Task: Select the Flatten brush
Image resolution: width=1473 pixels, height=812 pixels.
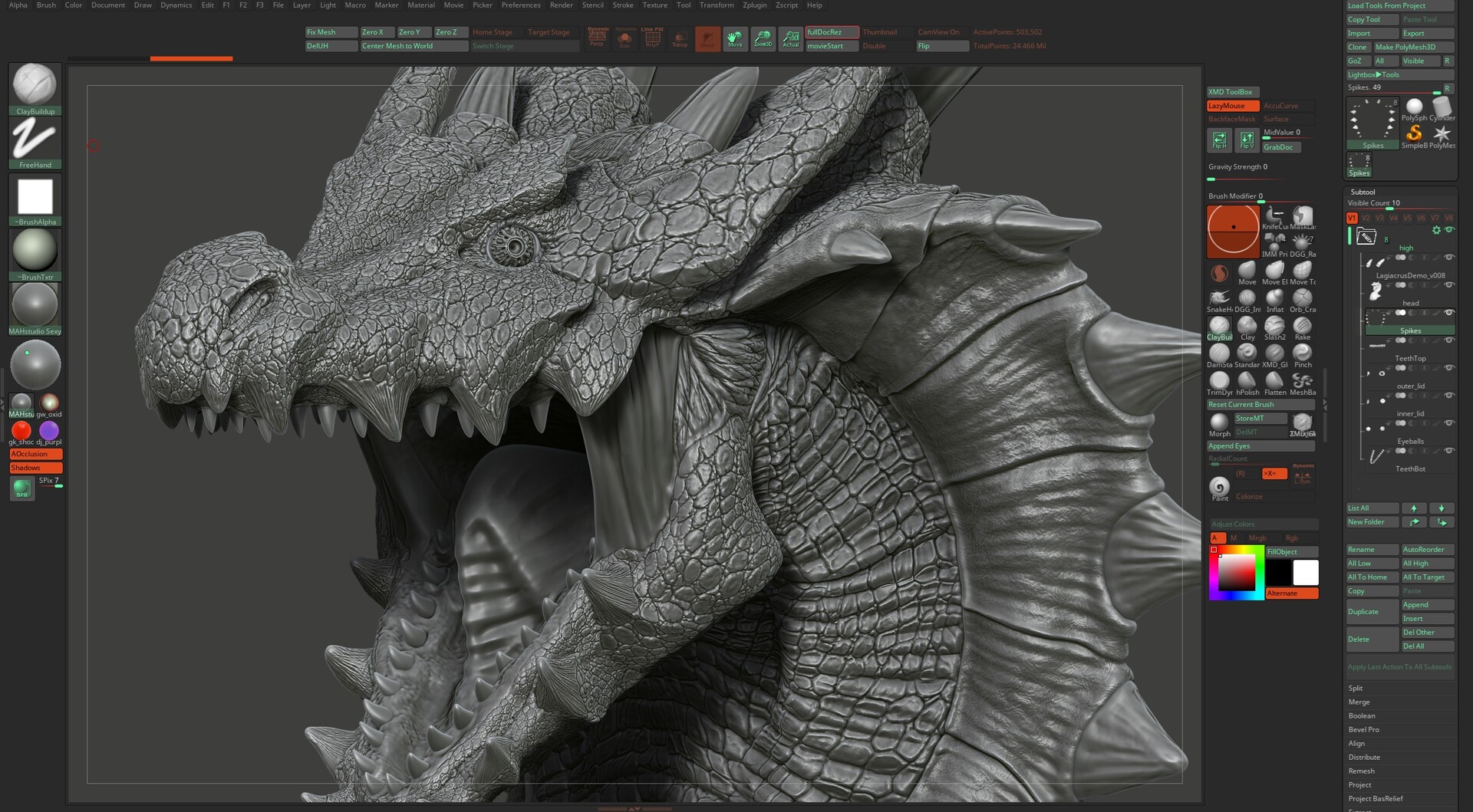Action: tap(1274, 380)
